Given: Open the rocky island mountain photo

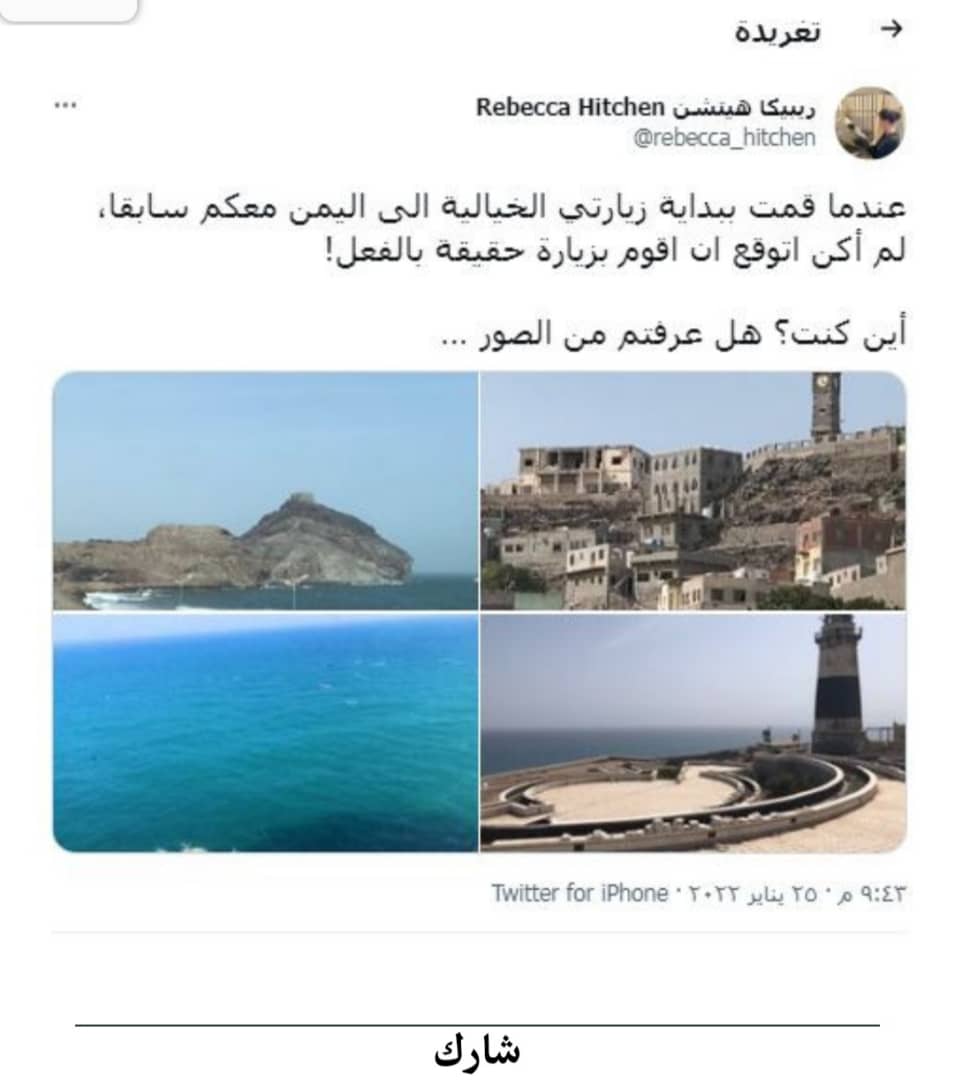Looking at the screenshot, I should (265, 490).
